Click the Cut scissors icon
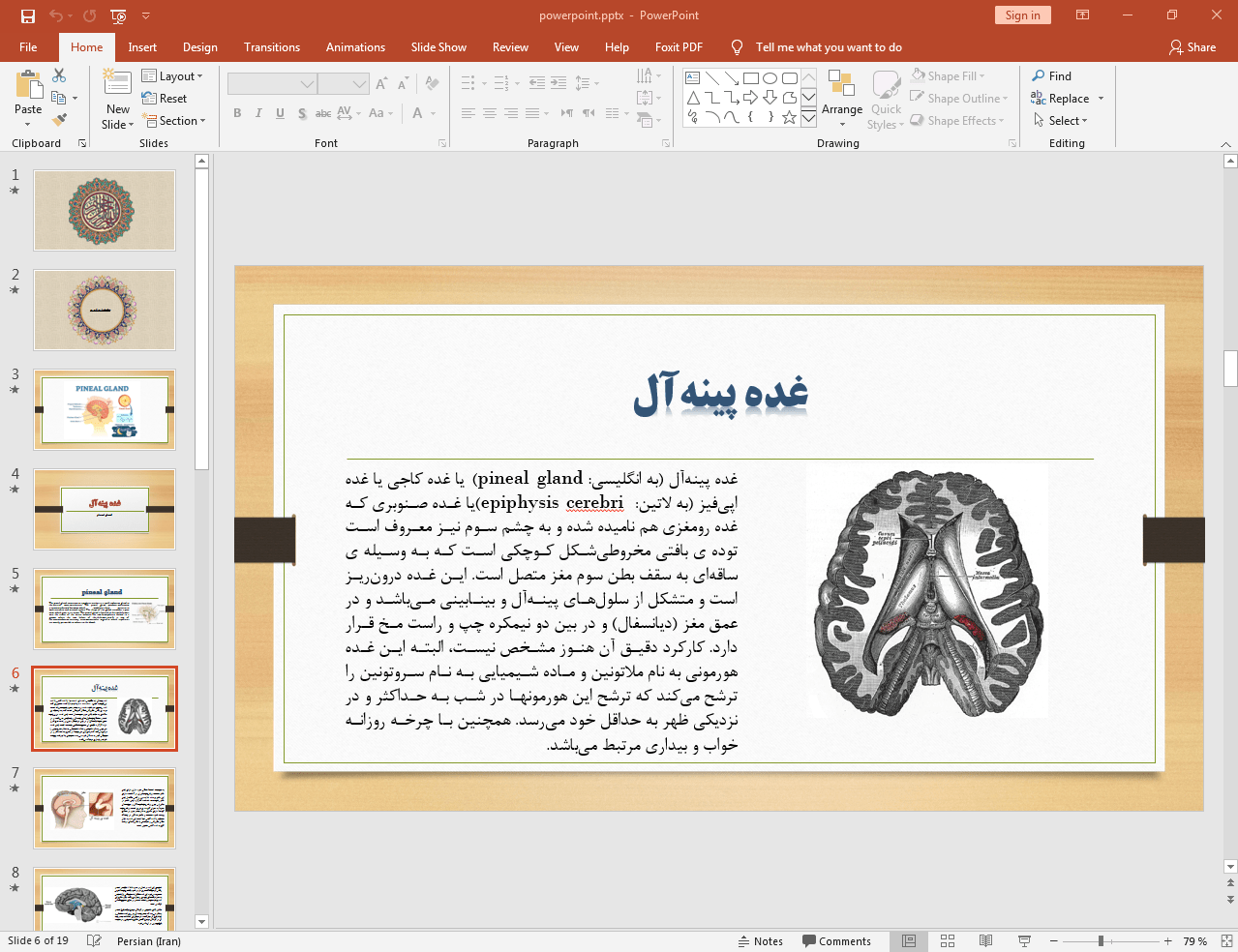The height and width of the screenshot is (952, 1238). [59, 75]
